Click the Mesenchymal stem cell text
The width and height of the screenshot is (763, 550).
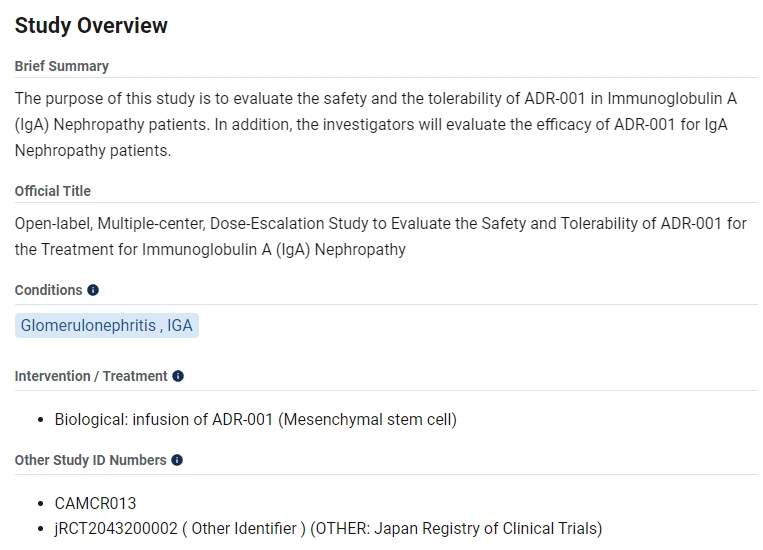[x=368, y=420]
